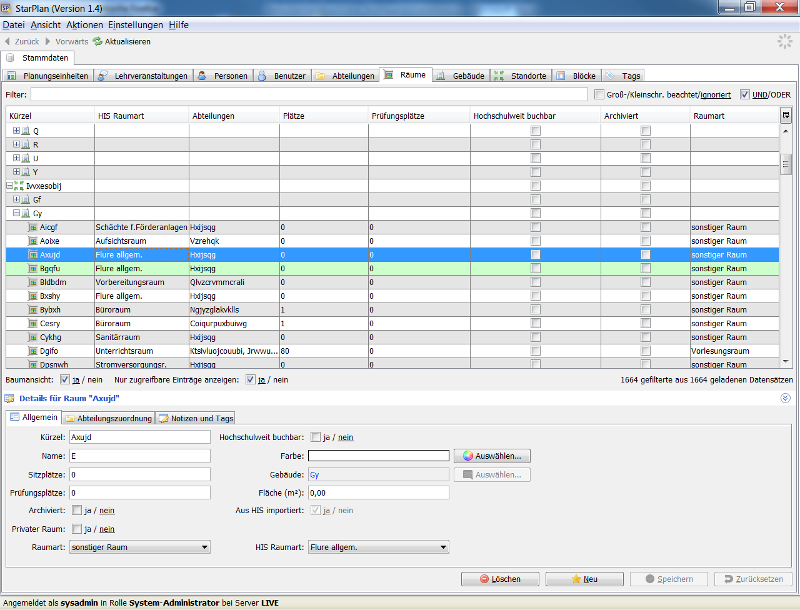Click the Speichern button
Image resolution: width=800 pixels, height=610 pixels.
click(669, 579)
